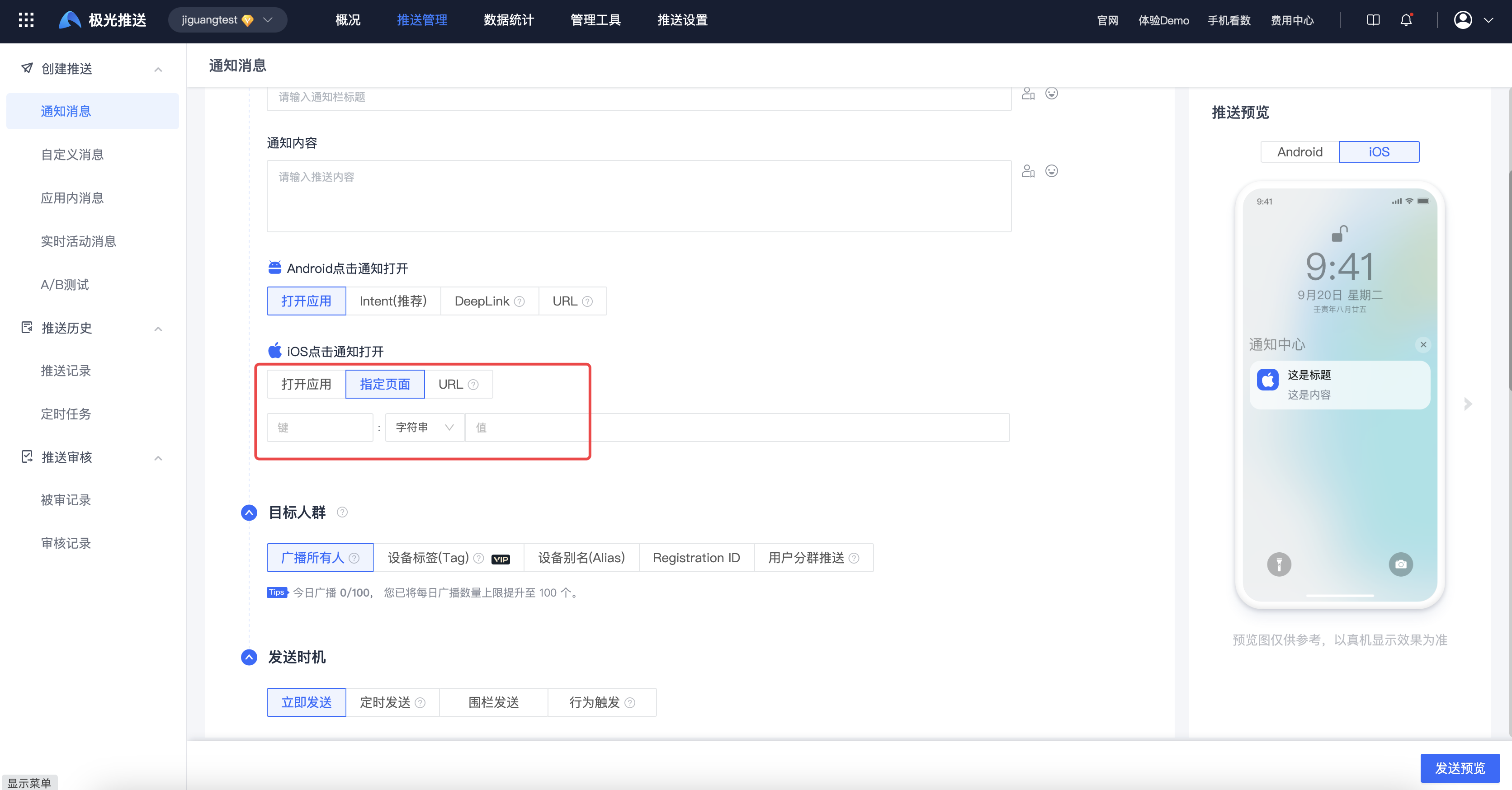Tap the camera icon in phone preview
The image size is (1512, 790).
(1400, 564)
